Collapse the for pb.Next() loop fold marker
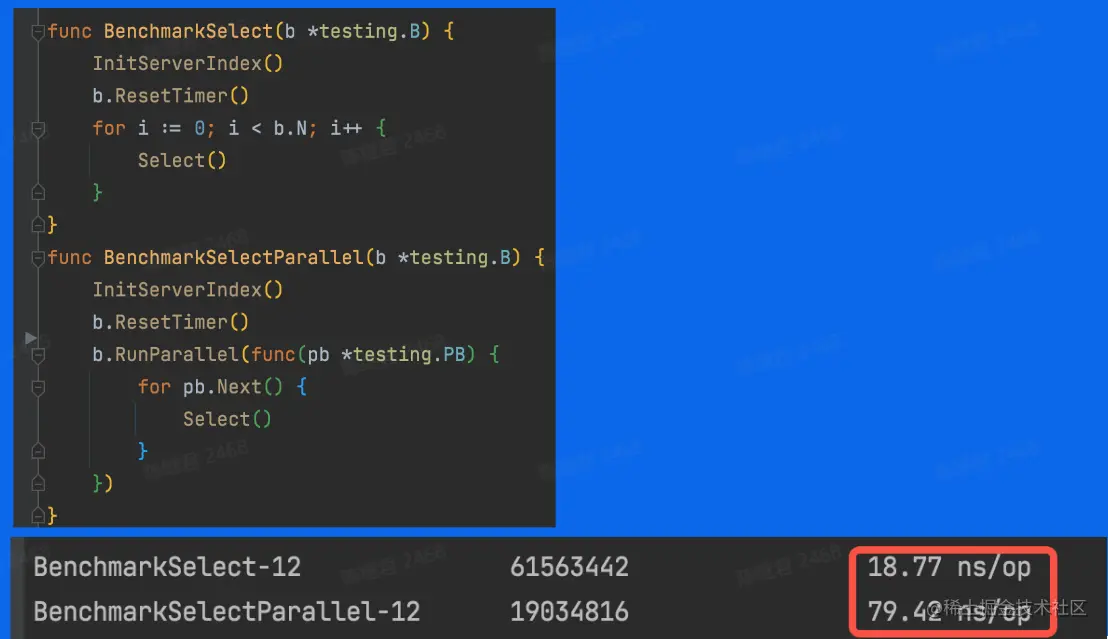The height and width of the screenshot is (639, 1108). [x=38, y=387]
